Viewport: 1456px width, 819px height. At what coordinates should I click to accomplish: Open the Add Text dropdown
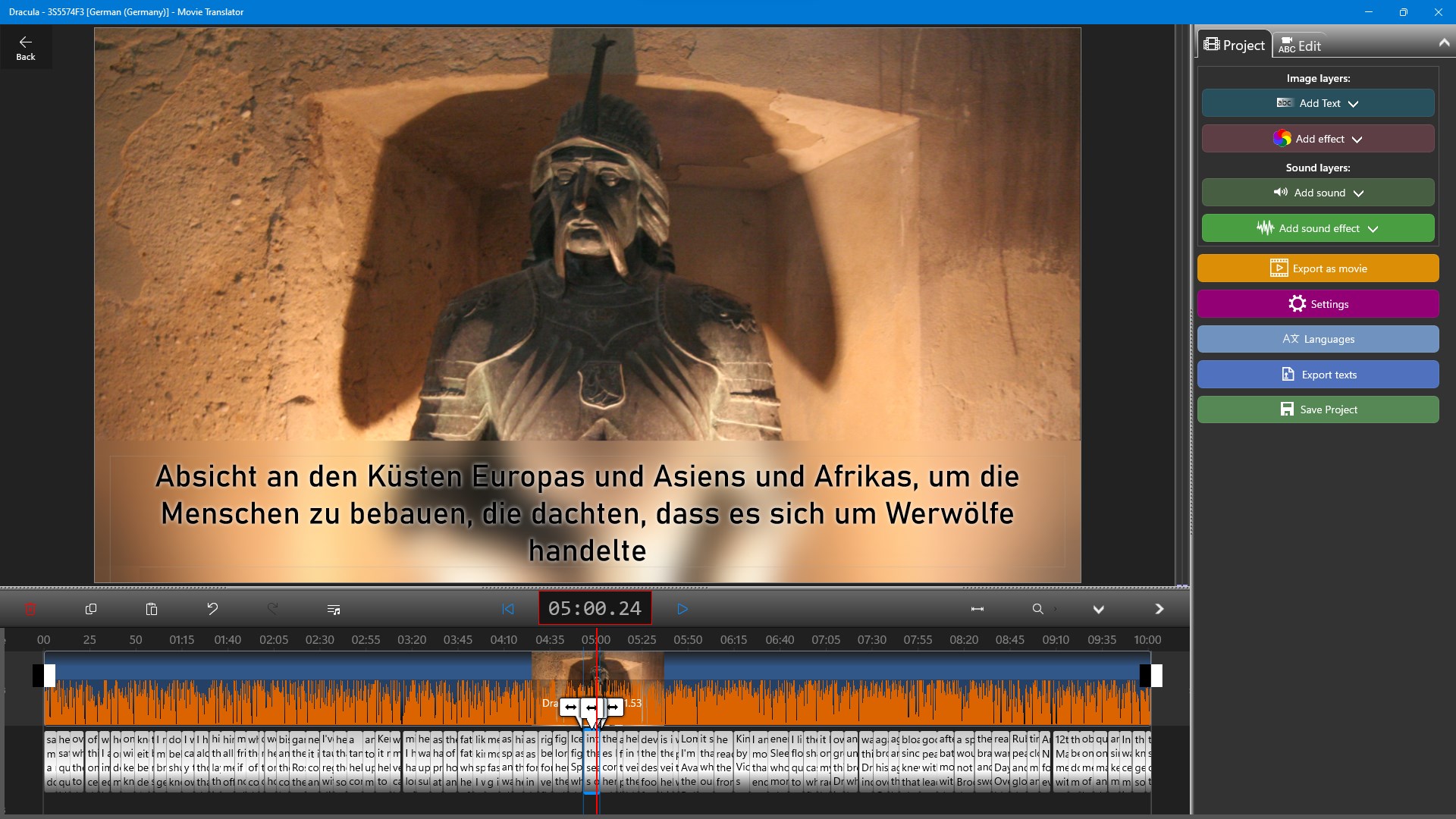pyautogui.click(x=1318, y=103)
